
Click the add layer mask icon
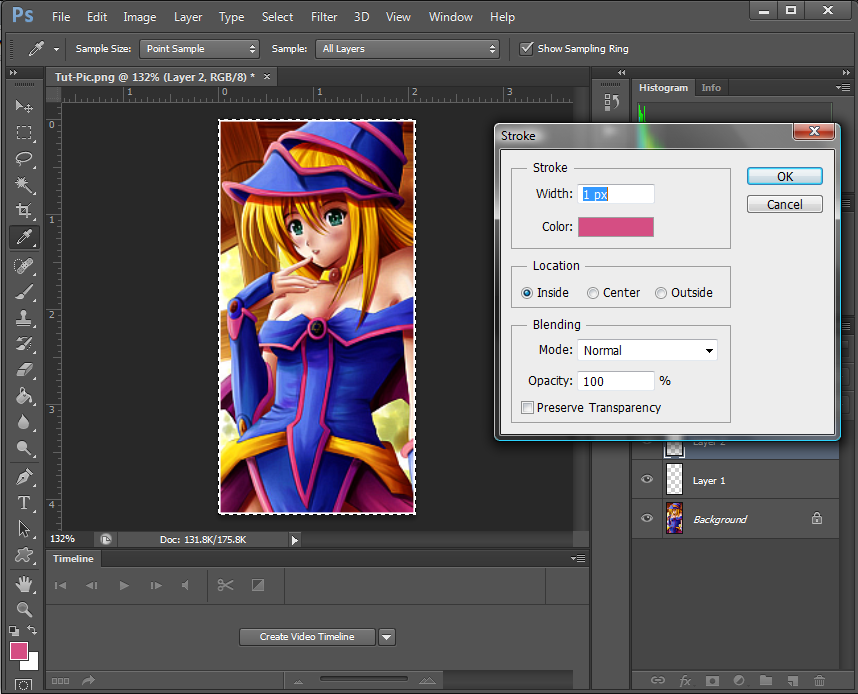[712, 680]
